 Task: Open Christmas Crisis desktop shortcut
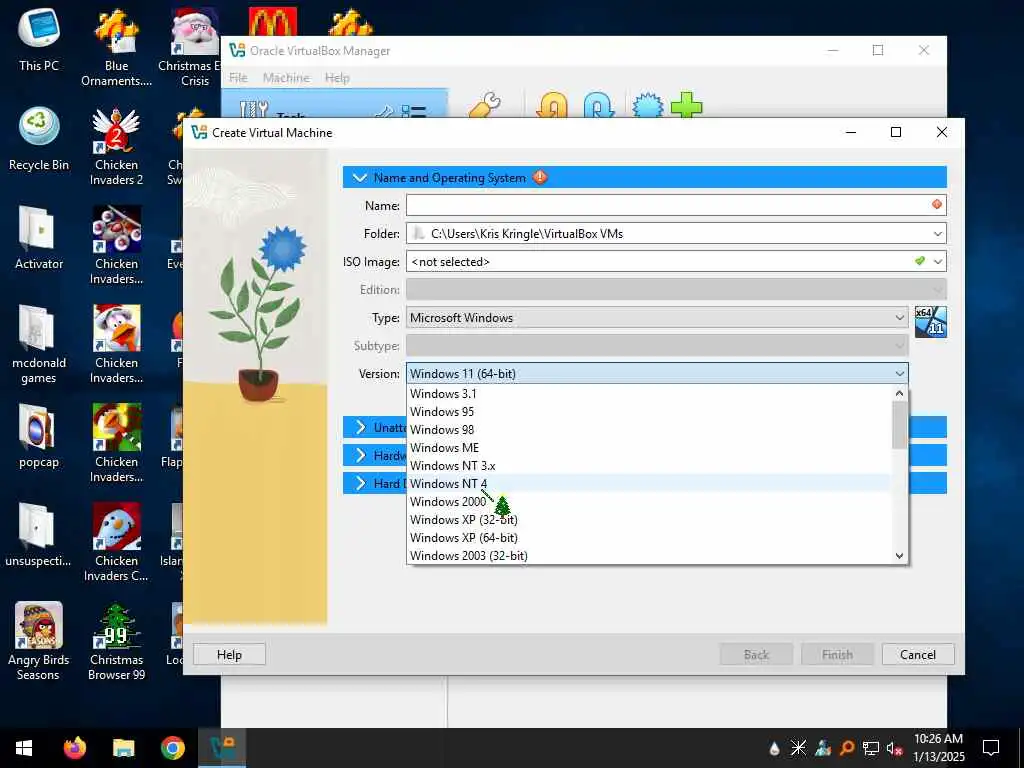[x=193, y=47]
